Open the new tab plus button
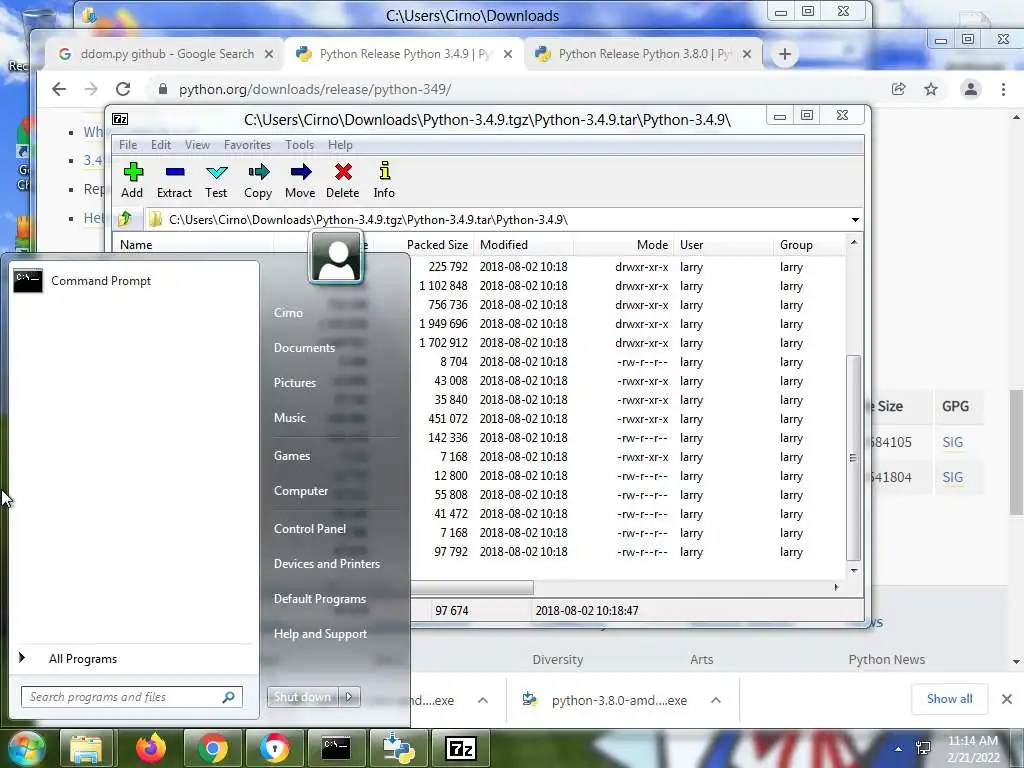Image resolution: width=1024 pixels, height=768 pixels. [x=785, y=54]
